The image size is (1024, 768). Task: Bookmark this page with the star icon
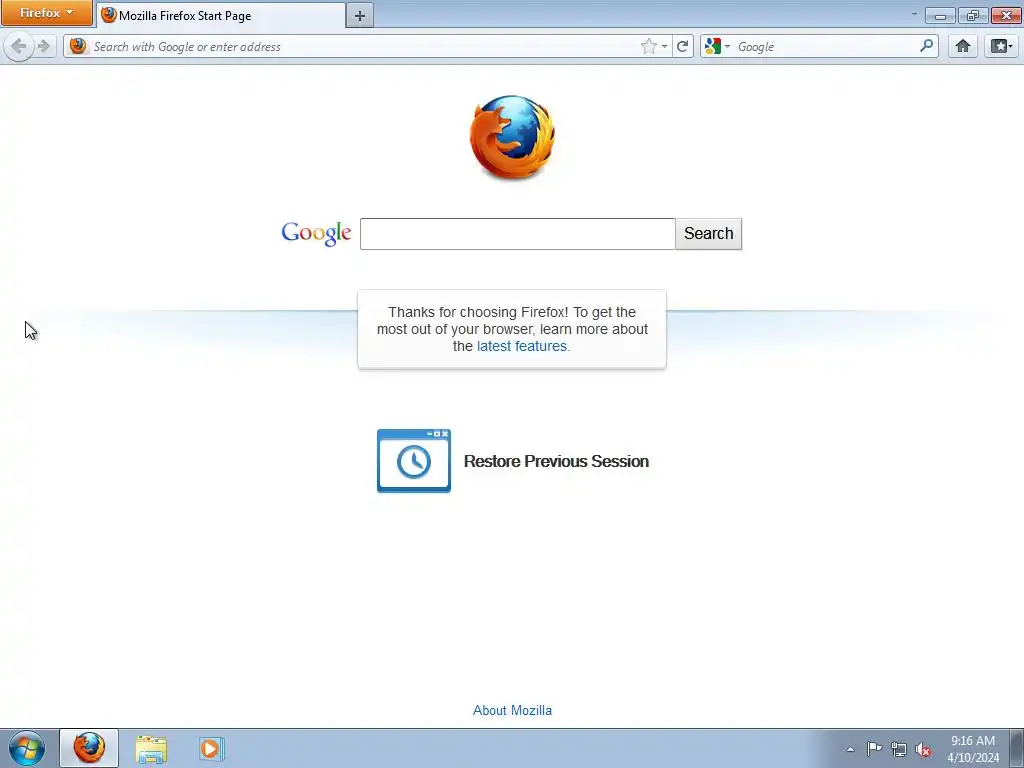[x=648, y=46]
